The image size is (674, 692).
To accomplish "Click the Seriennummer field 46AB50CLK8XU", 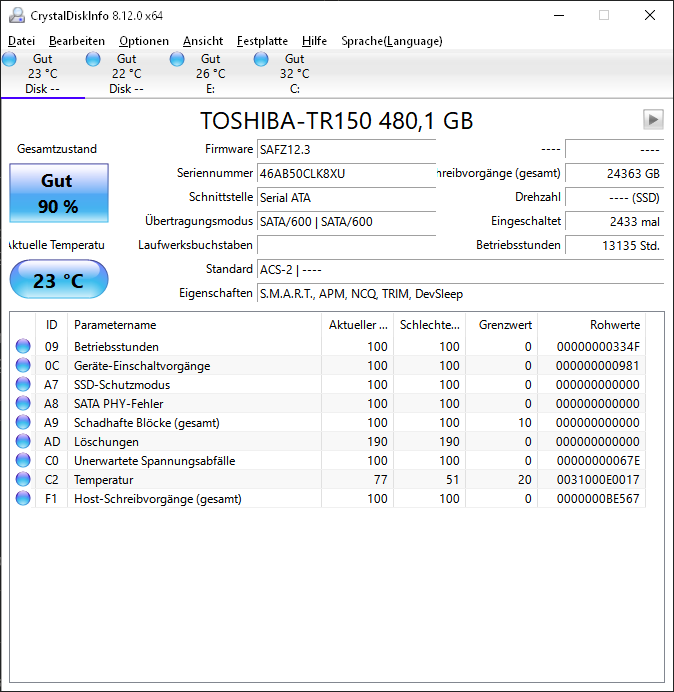I will (x=346, y=173).
